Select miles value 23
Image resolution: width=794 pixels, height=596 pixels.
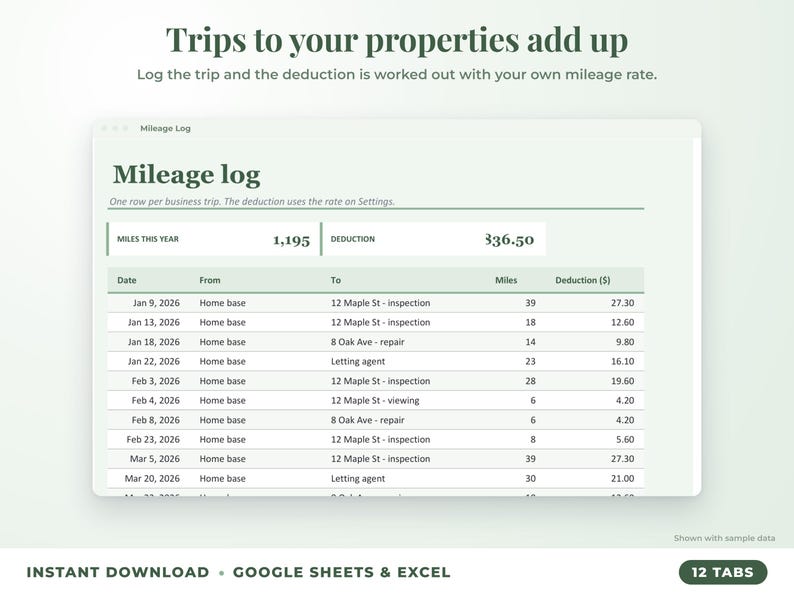point(530,361)
